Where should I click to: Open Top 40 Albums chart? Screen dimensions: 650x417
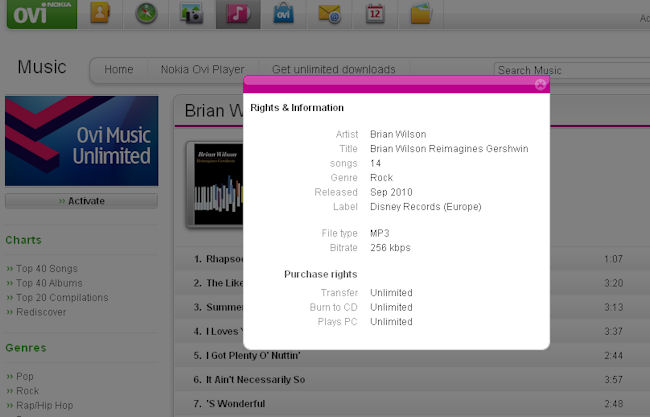(x=49, y=283)
